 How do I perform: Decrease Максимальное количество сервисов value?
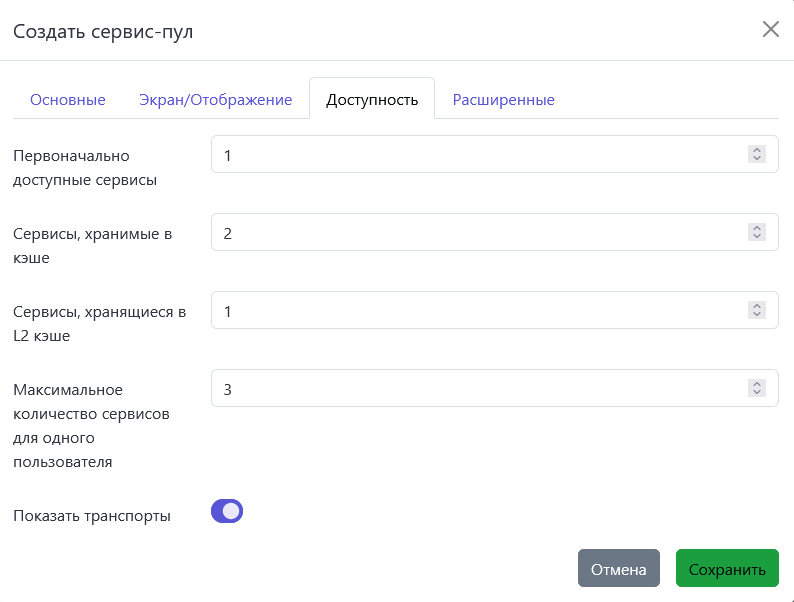(757, 392)
